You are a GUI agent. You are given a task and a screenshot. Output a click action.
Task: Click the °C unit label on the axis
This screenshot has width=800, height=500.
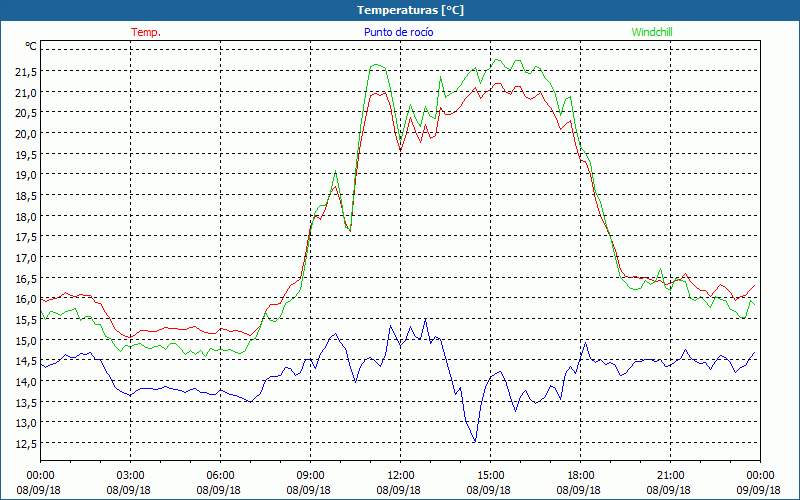[x=31, y=46]
